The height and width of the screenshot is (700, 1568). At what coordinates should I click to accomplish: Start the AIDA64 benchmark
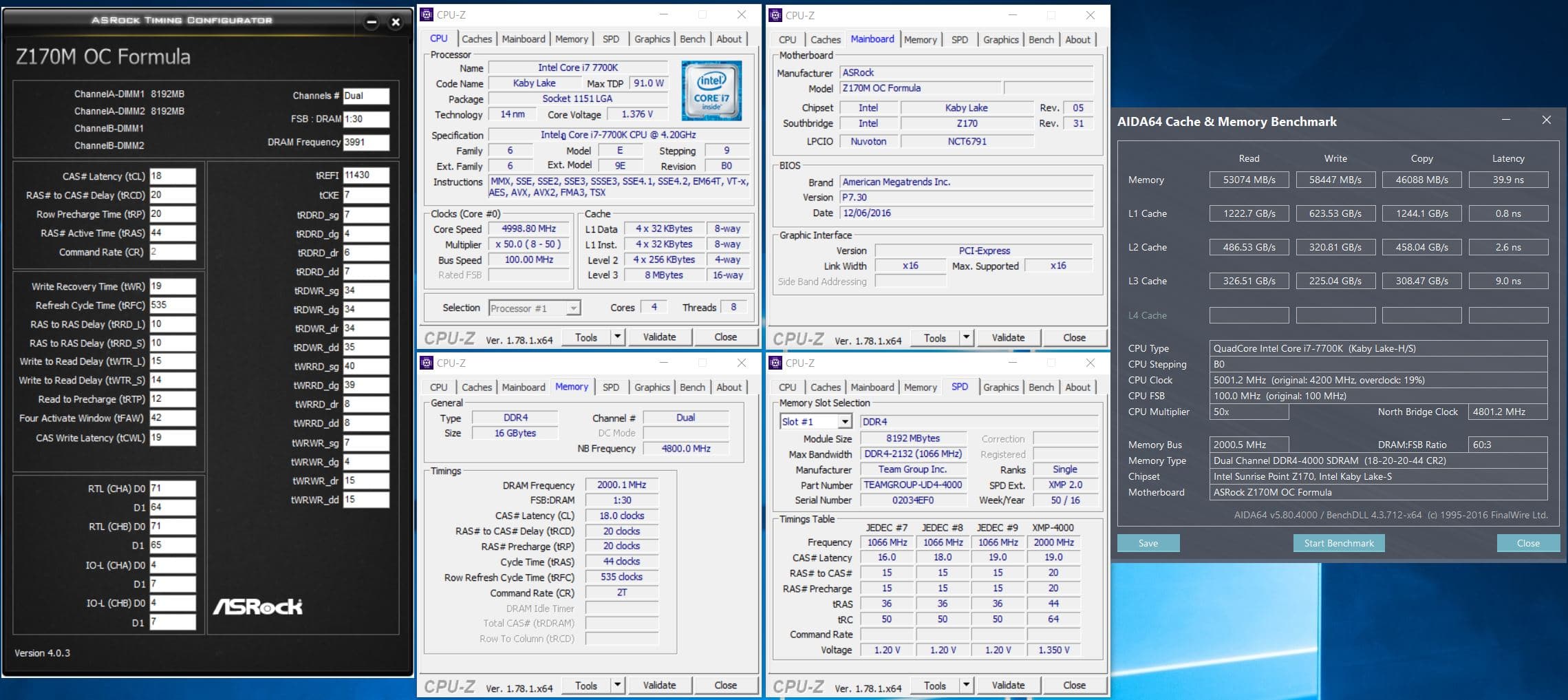1339,543
